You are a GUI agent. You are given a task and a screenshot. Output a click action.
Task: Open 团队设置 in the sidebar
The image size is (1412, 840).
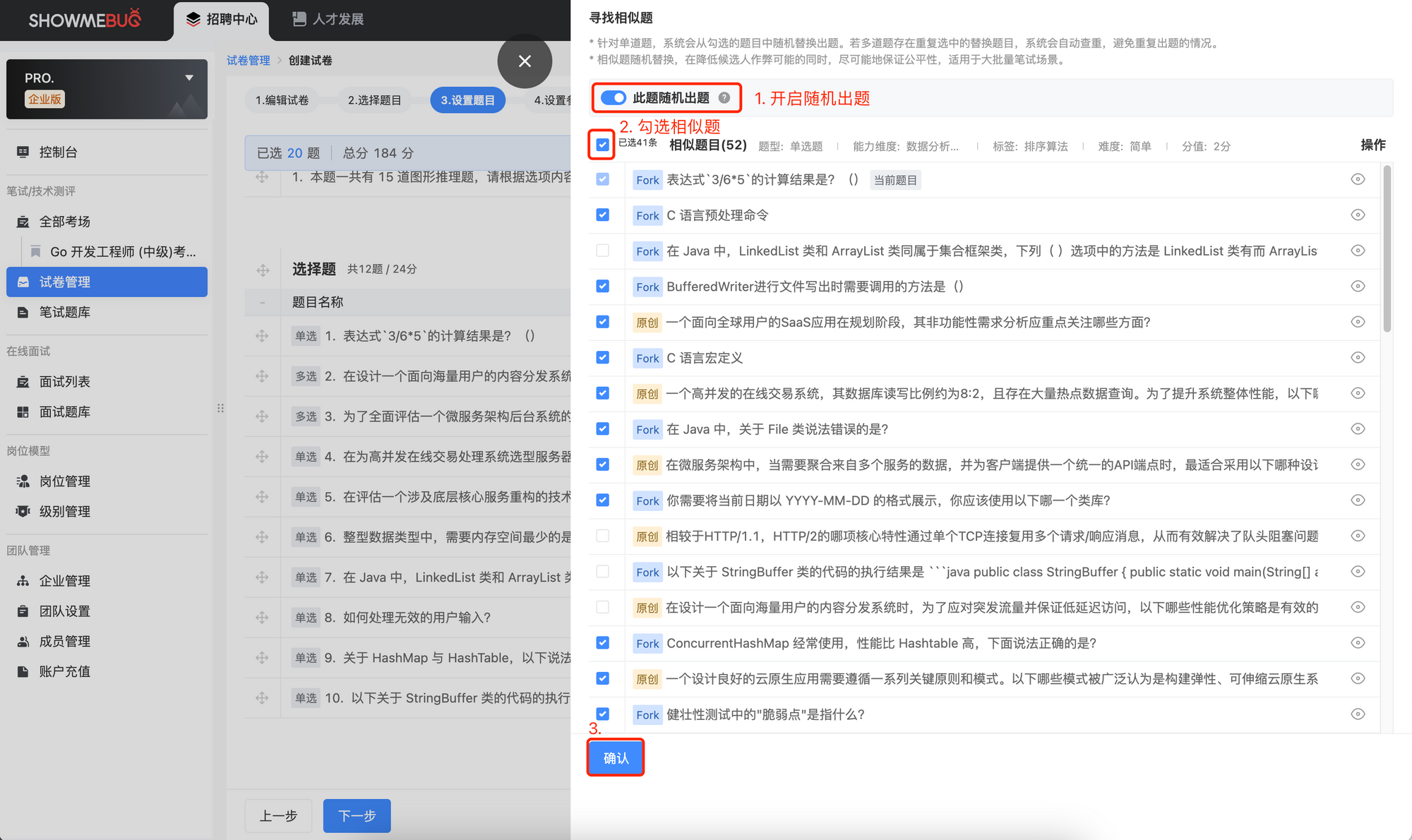click(x=107, y=611)
